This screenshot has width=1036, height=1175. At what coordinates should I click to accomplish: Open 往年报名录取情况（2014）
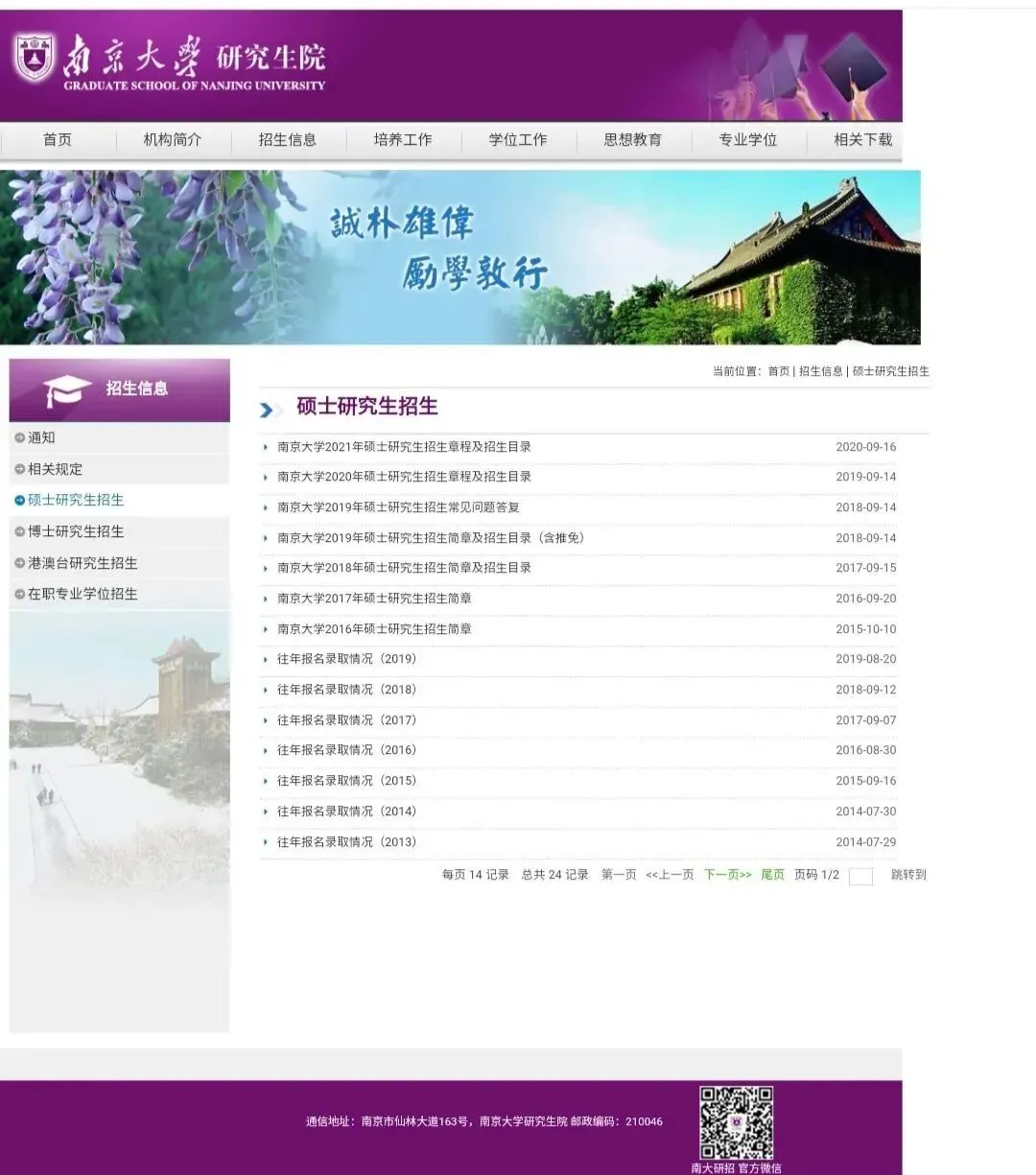(347, 811)
